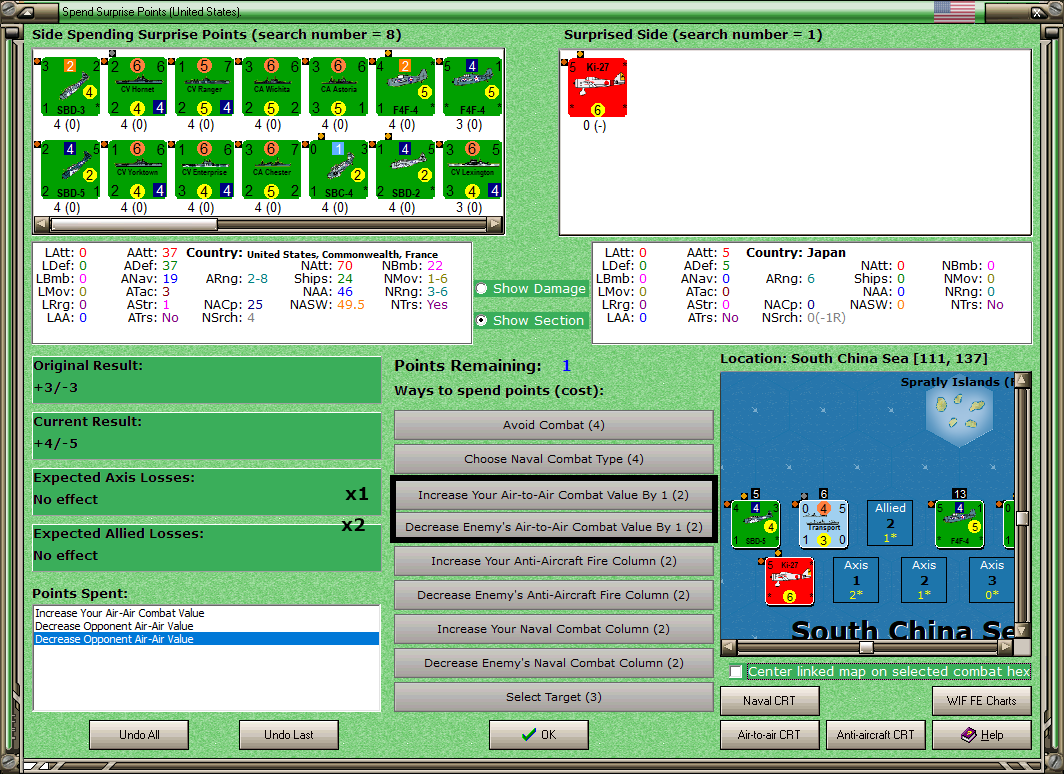
Task: Click the window system menu icon top-left
Action: click(26, 12)
